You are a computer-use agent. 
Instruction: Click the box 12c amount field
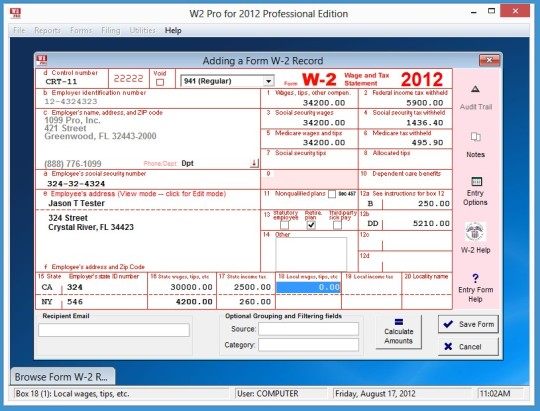click(x=417, y=245)
